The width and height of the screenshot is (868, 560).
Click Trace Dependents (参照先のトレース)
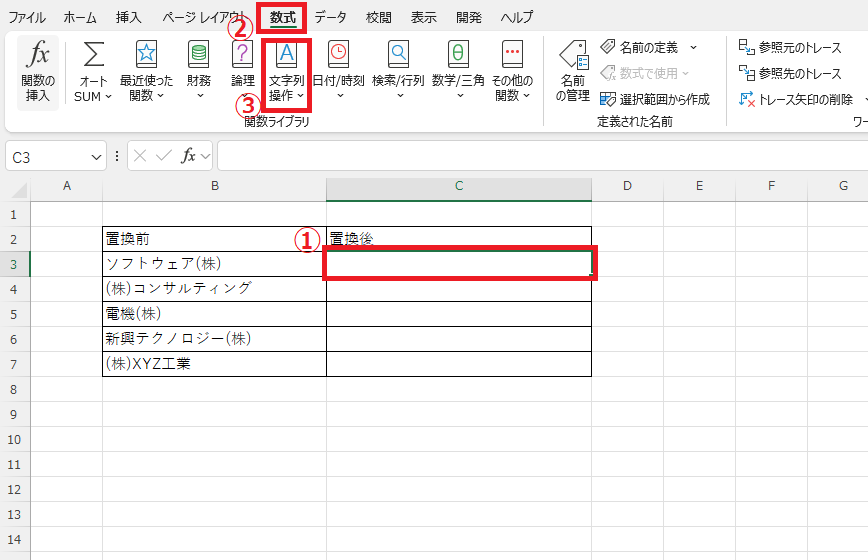[790, 73]
